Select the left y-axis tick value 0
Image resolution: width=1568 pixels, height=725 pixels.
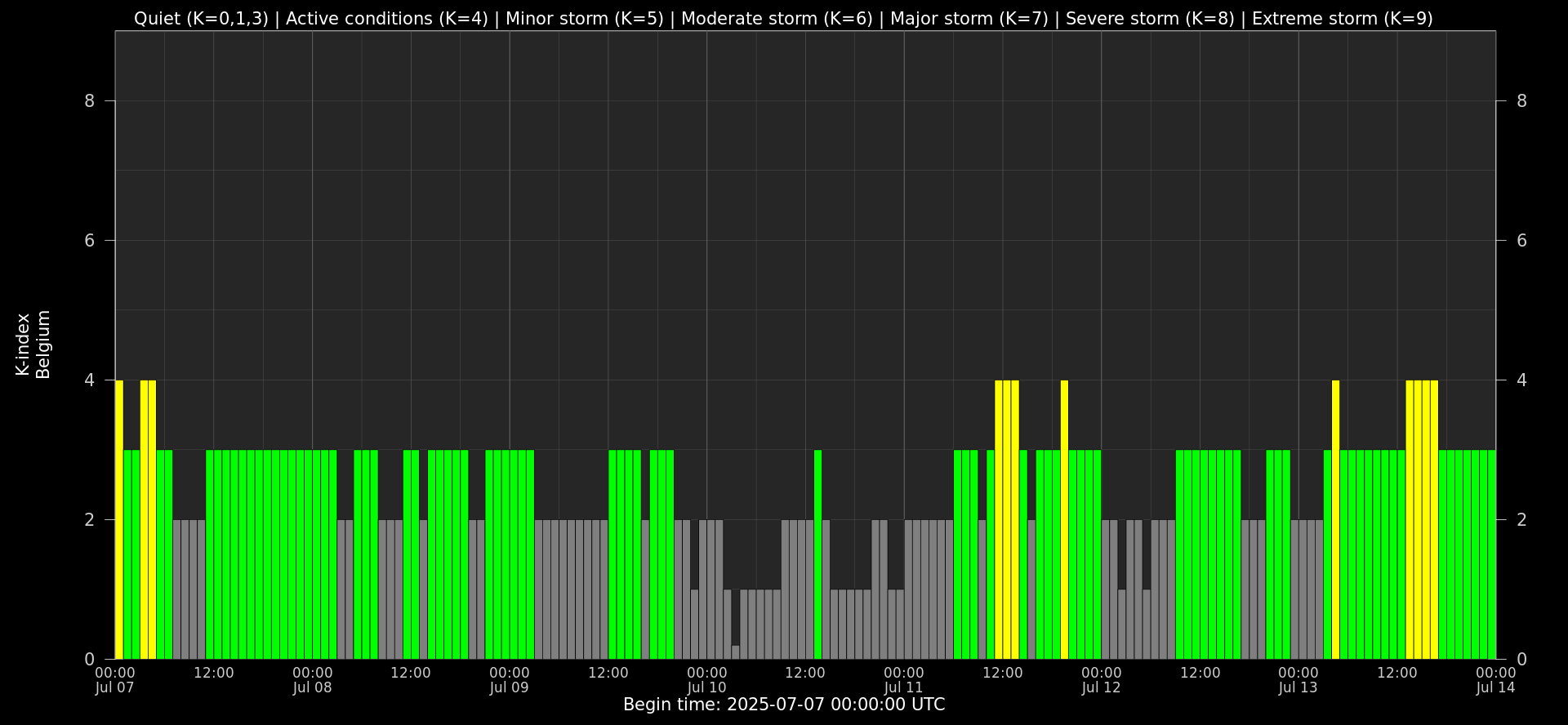(90, 659)
